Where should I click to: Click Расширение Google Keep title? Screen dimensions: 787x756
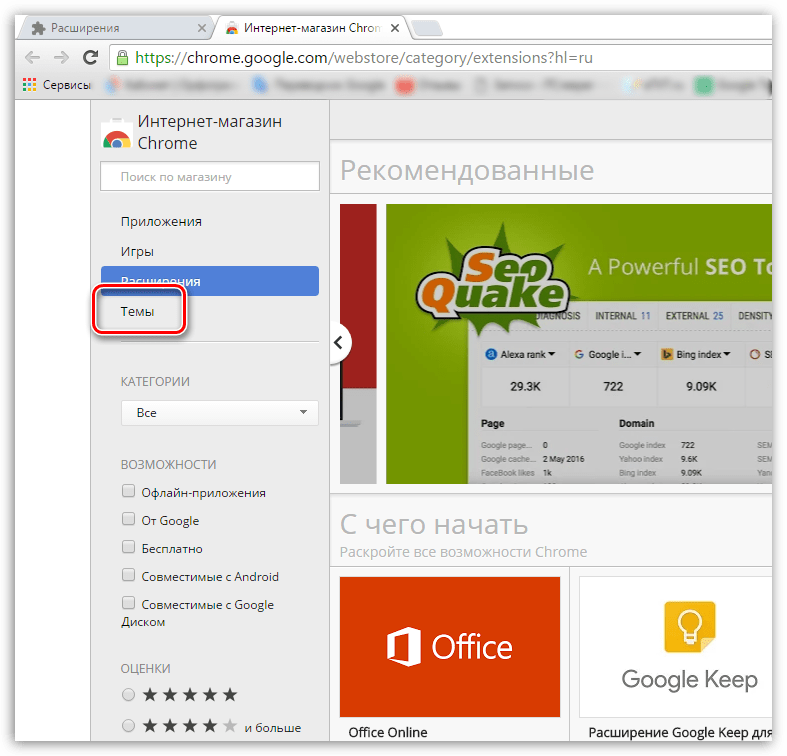click(680, 733)
